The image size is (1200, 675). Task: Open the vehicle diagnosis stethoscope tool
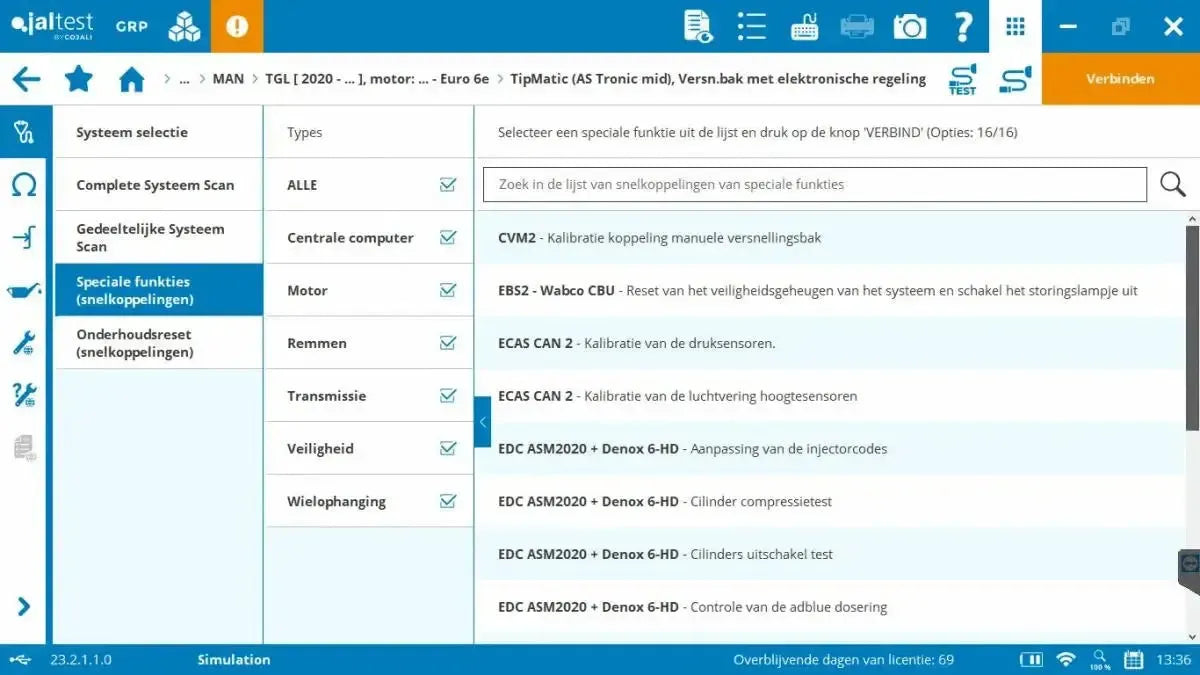[x=25, y=131]
